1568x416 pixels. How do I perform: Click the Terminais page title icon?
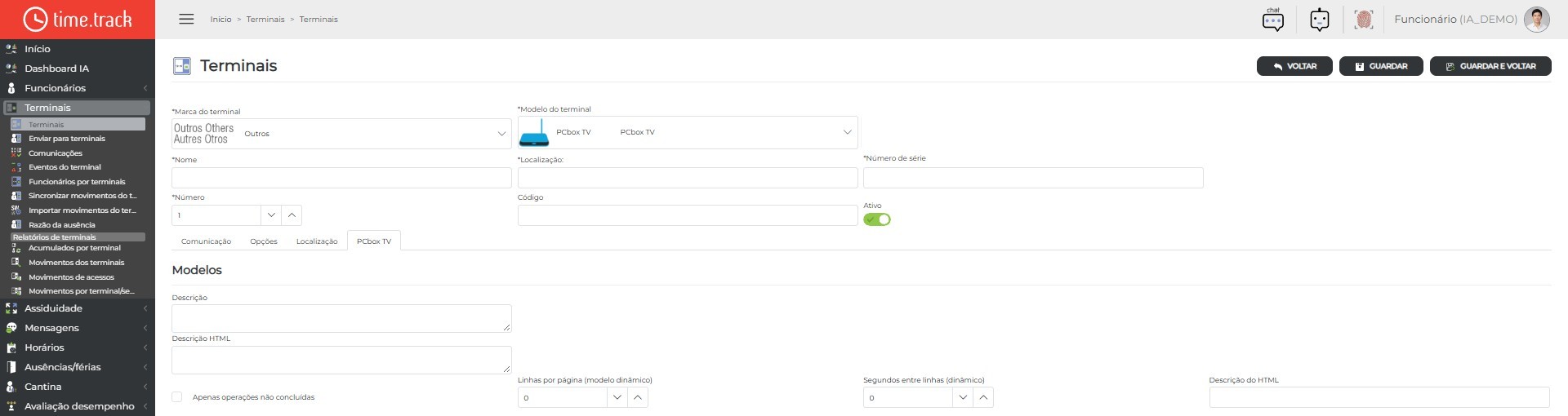click(x=182, y=66)
